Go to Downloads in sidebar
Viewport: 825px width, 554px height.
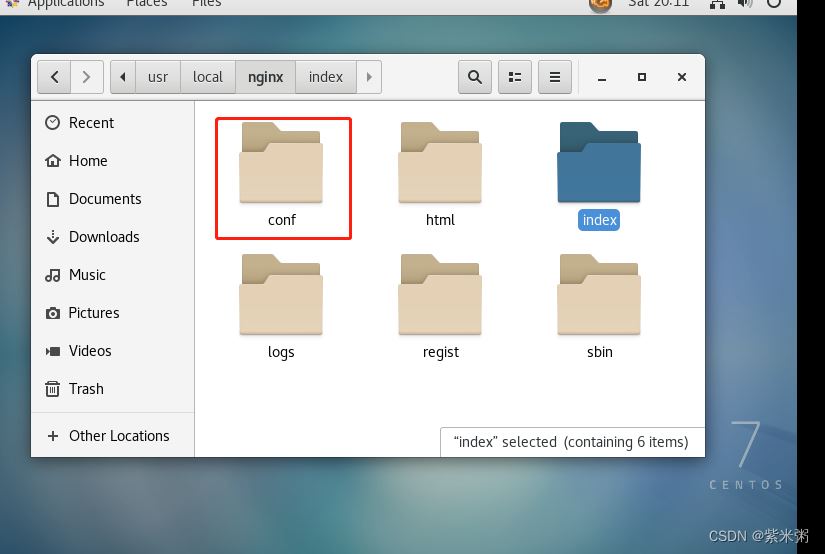103,237
